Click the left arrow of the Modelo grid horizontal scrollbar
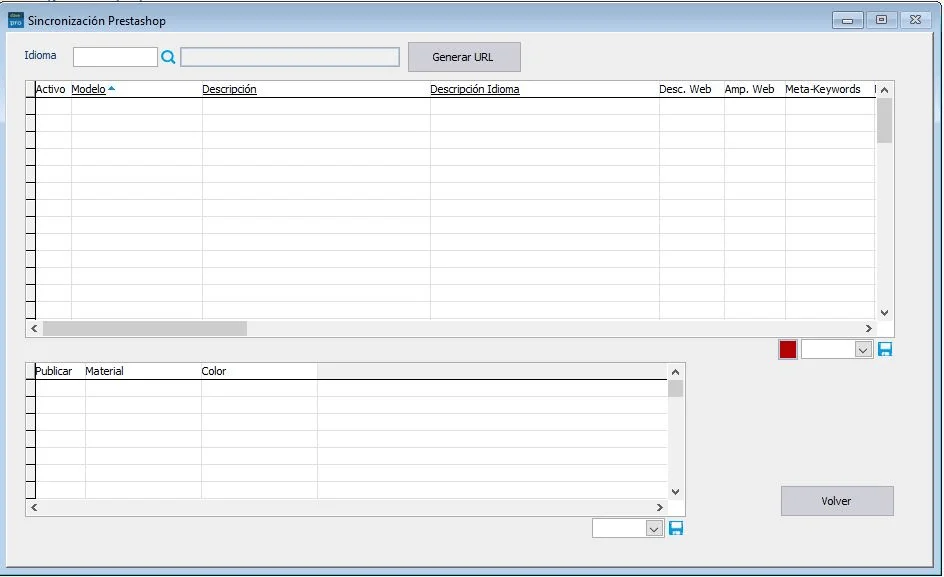Viewport: 944px width, 577px height. click(34, 328)
